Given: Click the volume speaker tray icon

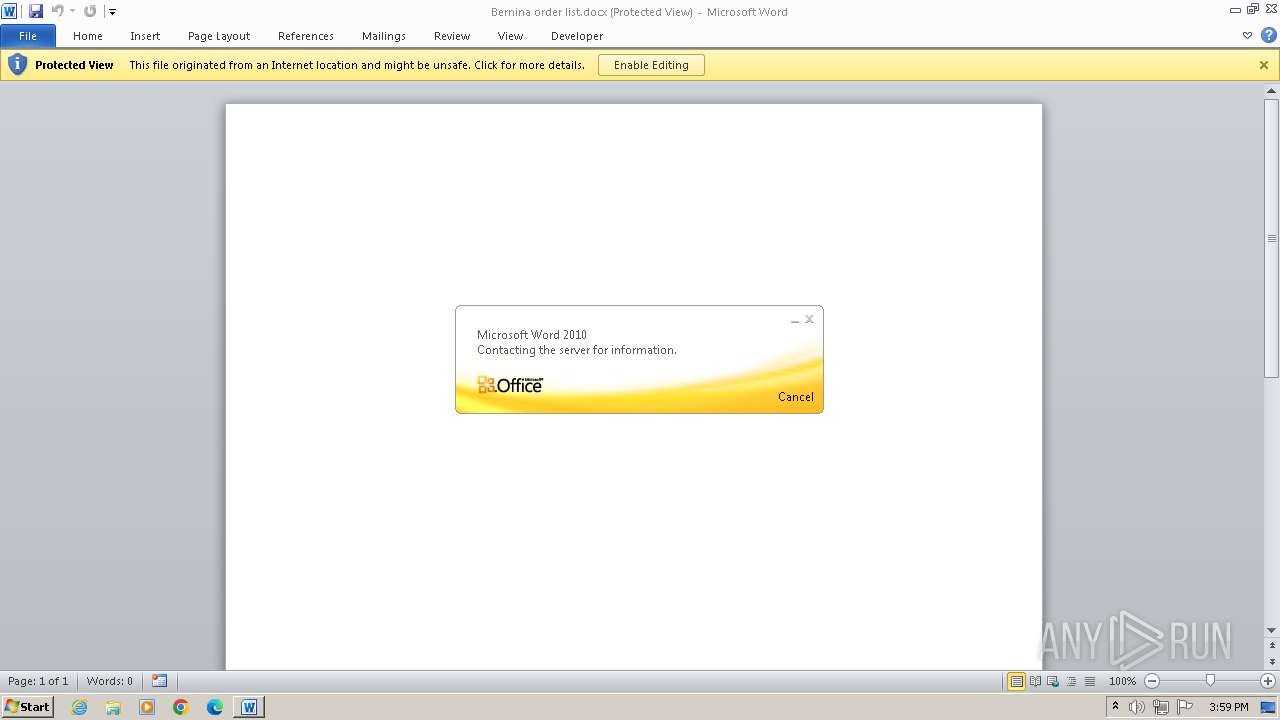Looking at the screenshot, I should (x=1136, y=707).
